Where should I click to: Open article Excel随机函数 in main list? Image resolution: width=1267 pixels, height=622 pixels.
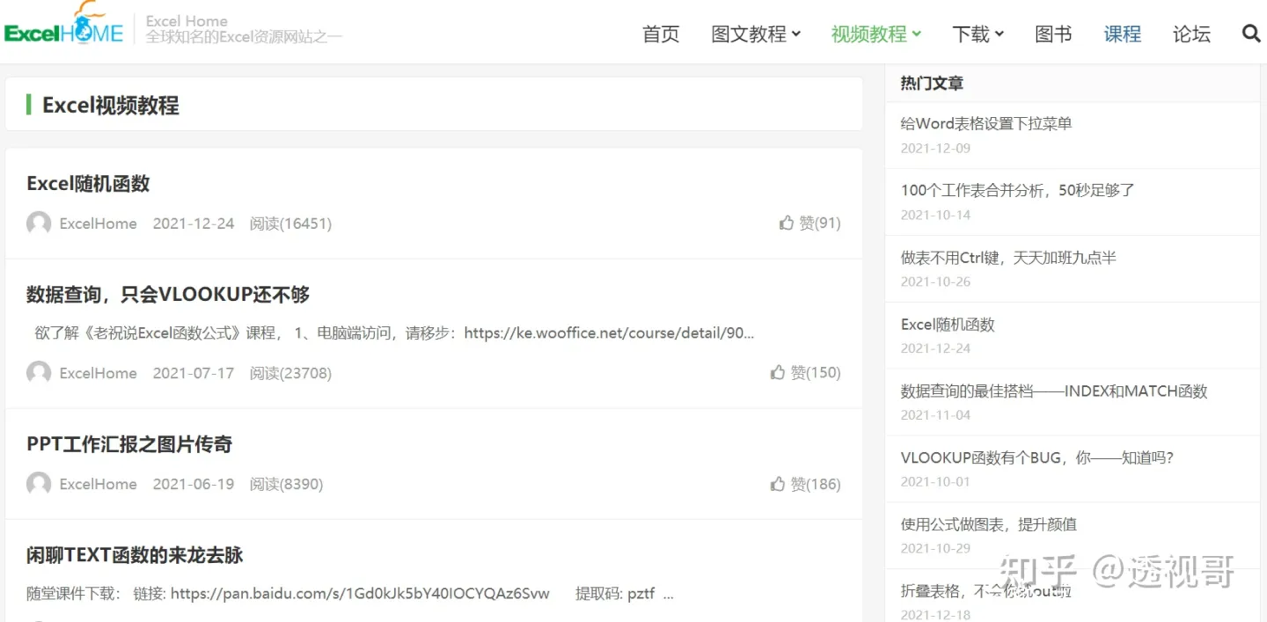88,184
